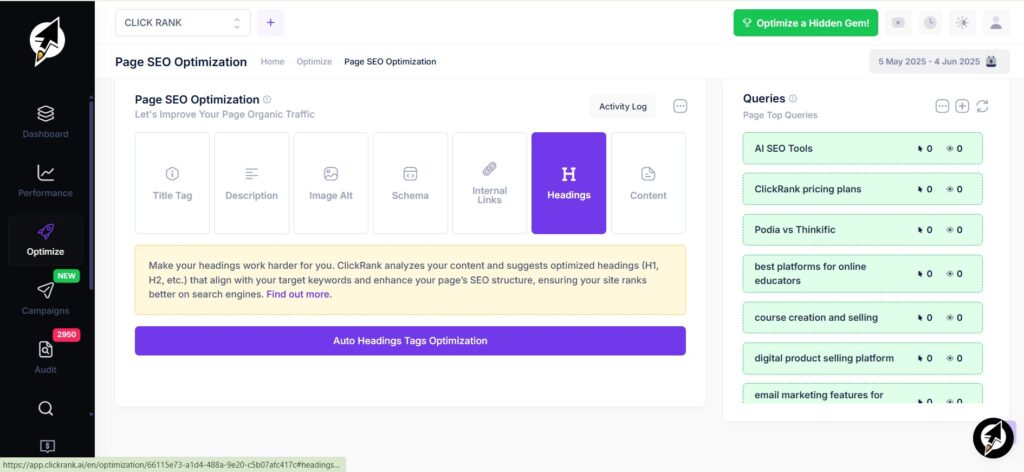Click Optimize a Hidden Gem button
Viewport: 1024px width, 472px height.
click(x=806, y=23)
